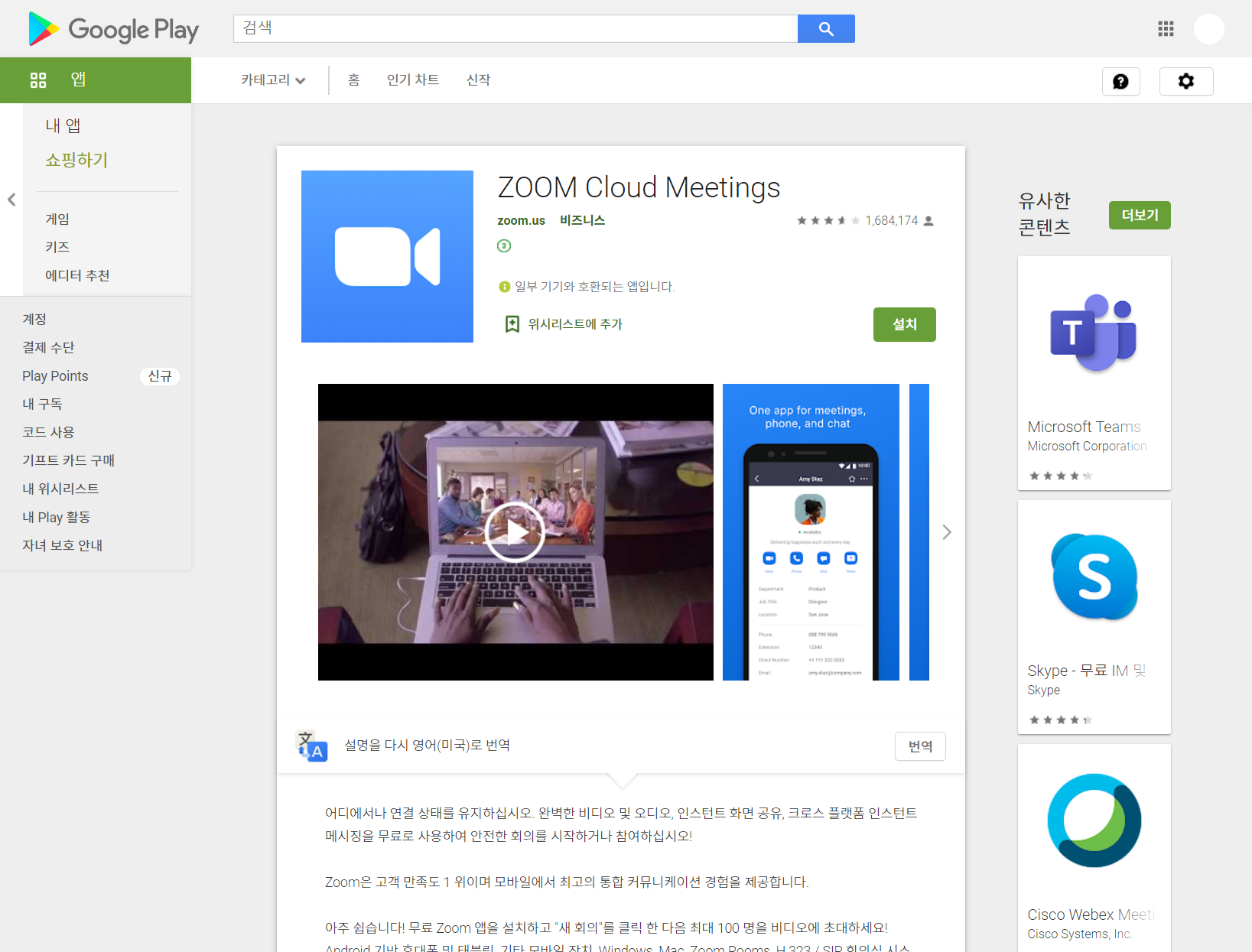
Task: Open 게임 category in sidebar
Action: pos(57,219)
